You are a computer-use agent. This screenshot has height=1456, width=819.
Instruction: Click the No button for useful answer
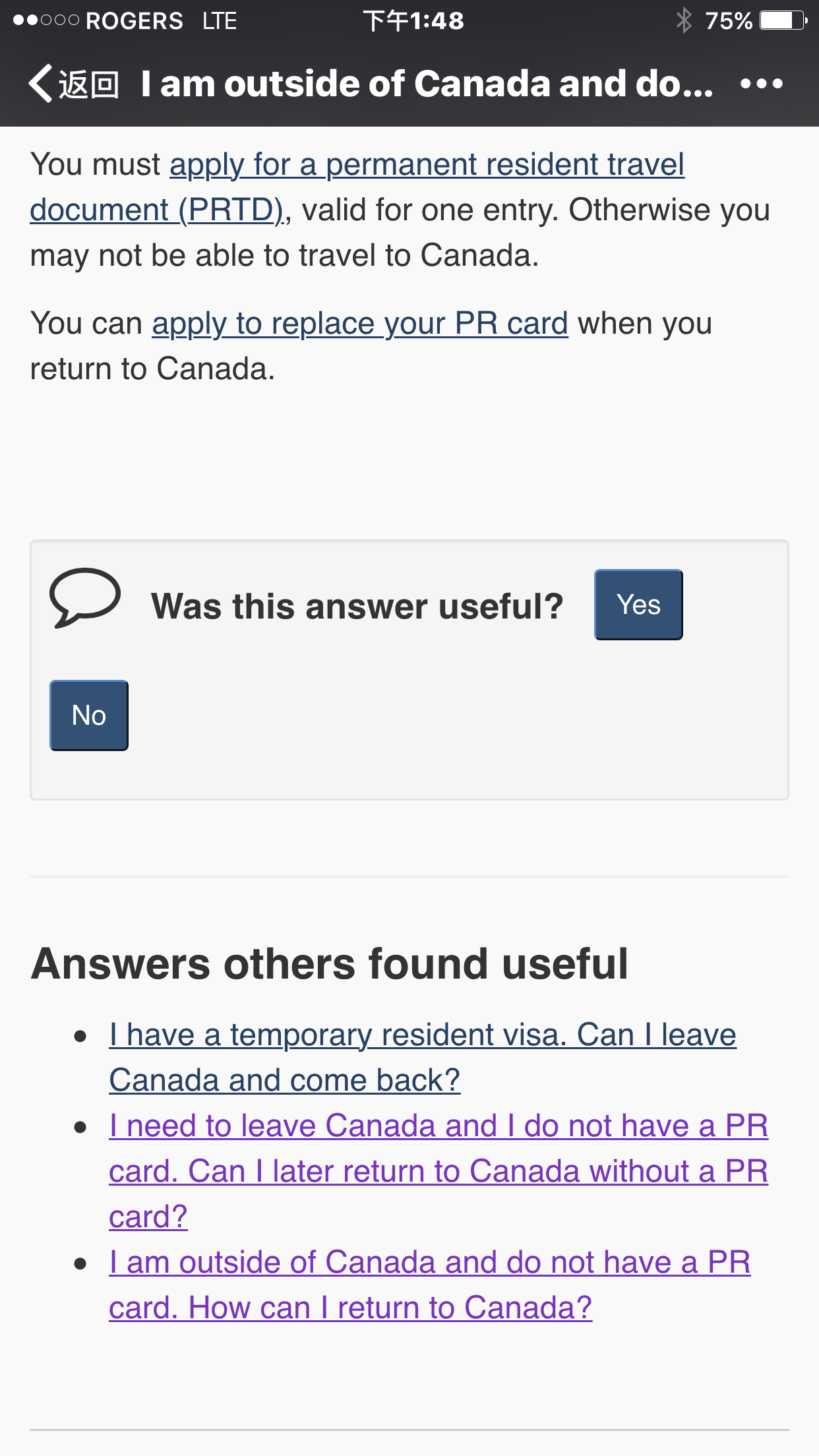click(x=89, y=715)
